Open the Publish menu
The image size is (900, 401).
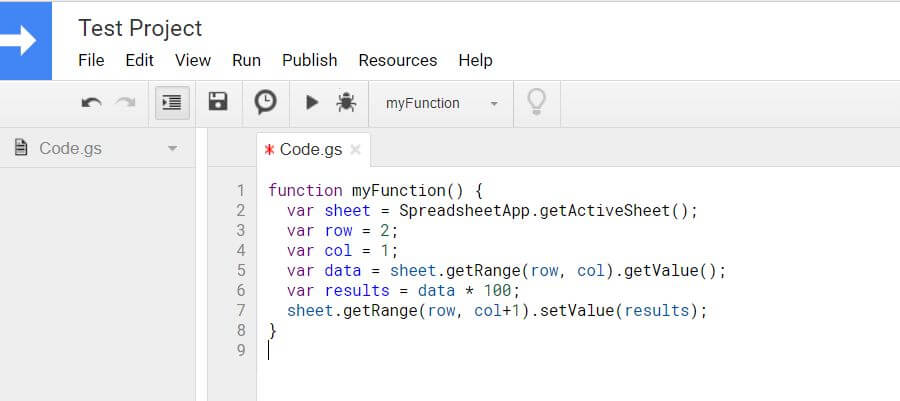309,60
